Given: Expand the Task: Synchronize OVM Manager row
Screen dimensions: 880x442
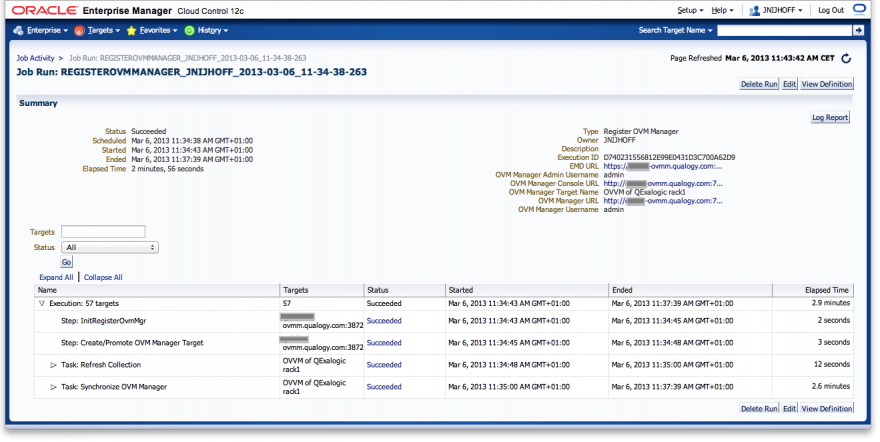Looking at the screenshot, I should (x=53, y=387).
